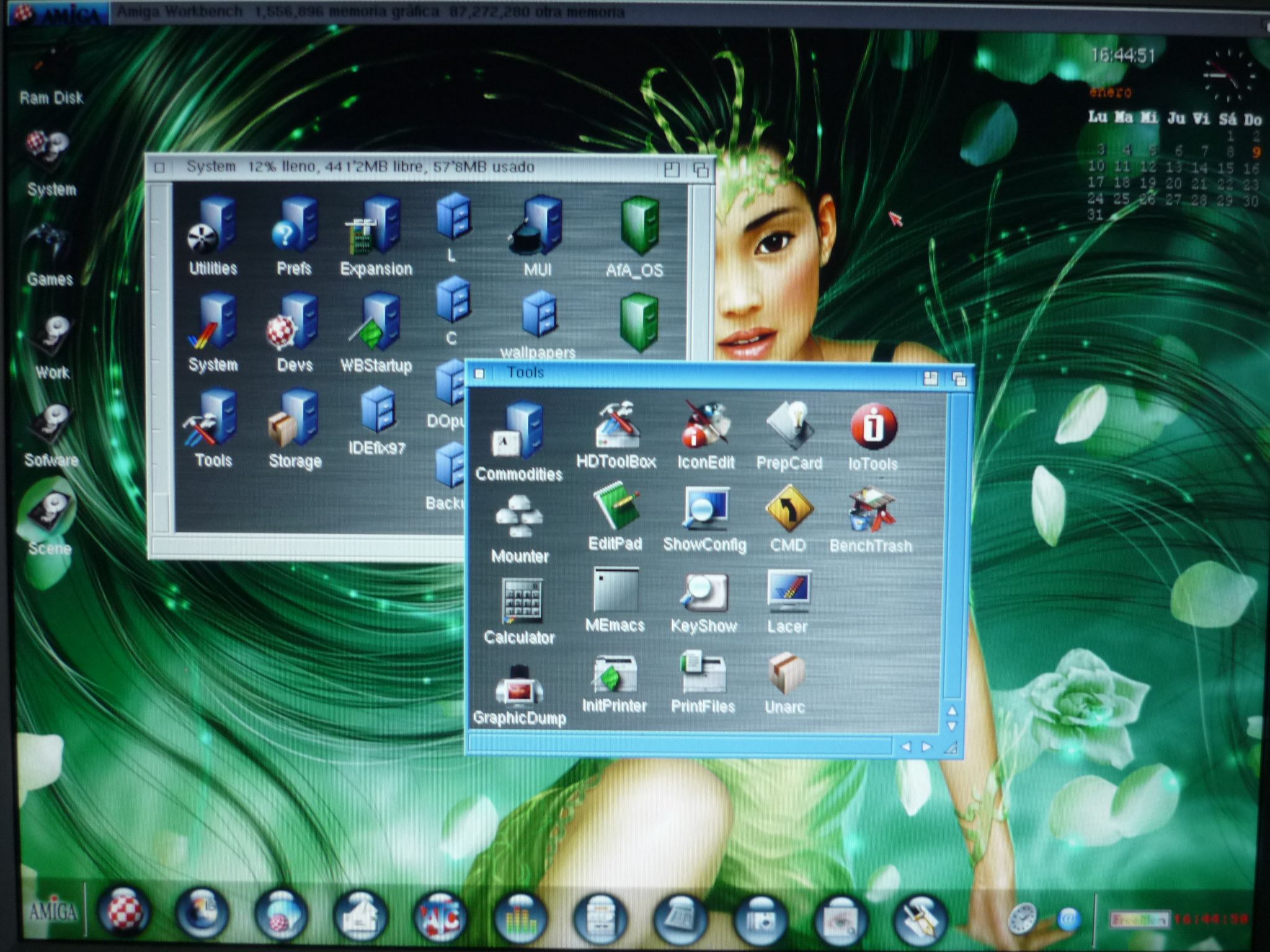Toggle depth gadget of System window

tap(701, 169)
